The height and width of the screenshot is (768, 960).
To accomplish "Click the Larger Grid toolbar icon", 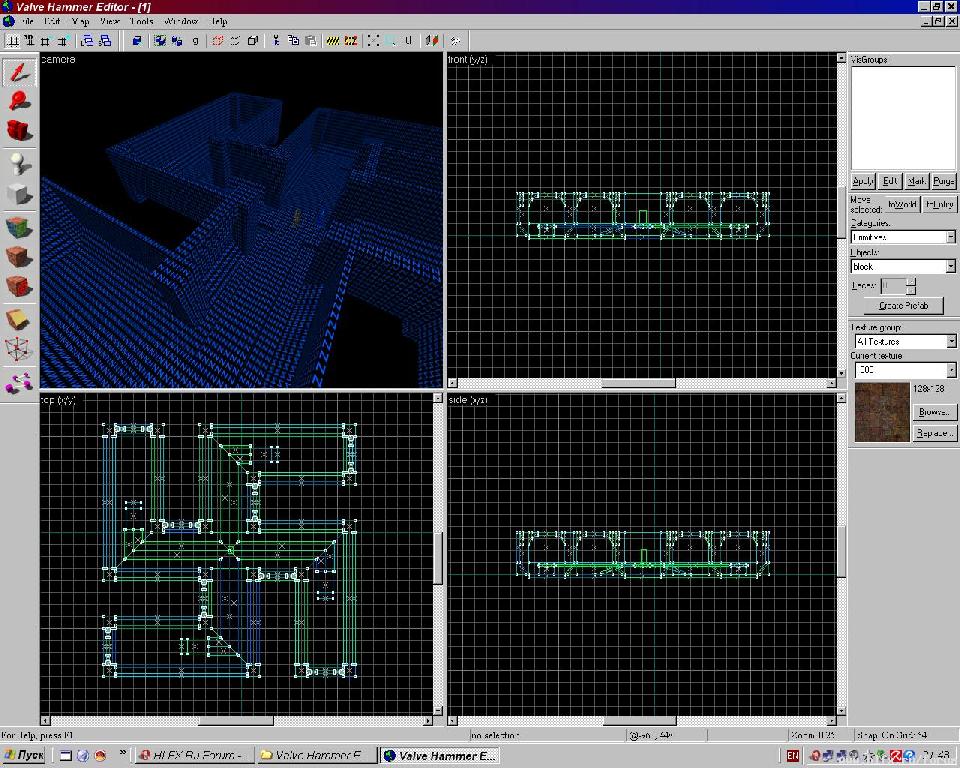I will click(x=62, y=41).
